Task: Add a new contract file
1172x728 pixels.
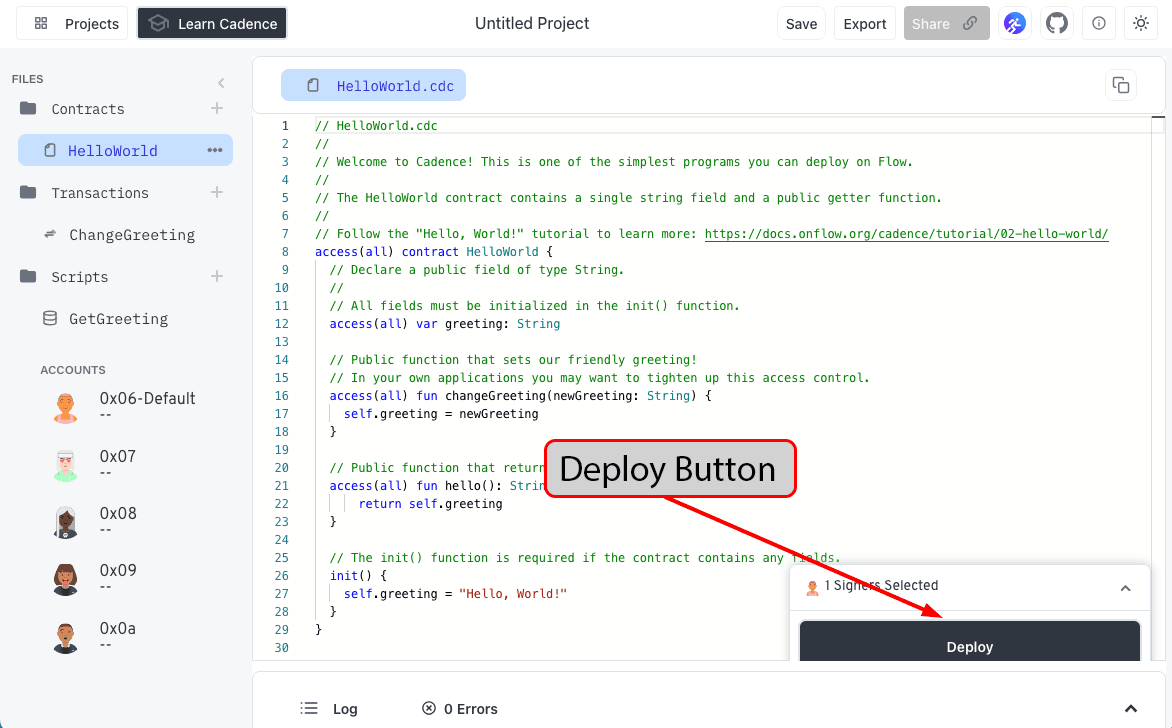Action: [217, 108]
